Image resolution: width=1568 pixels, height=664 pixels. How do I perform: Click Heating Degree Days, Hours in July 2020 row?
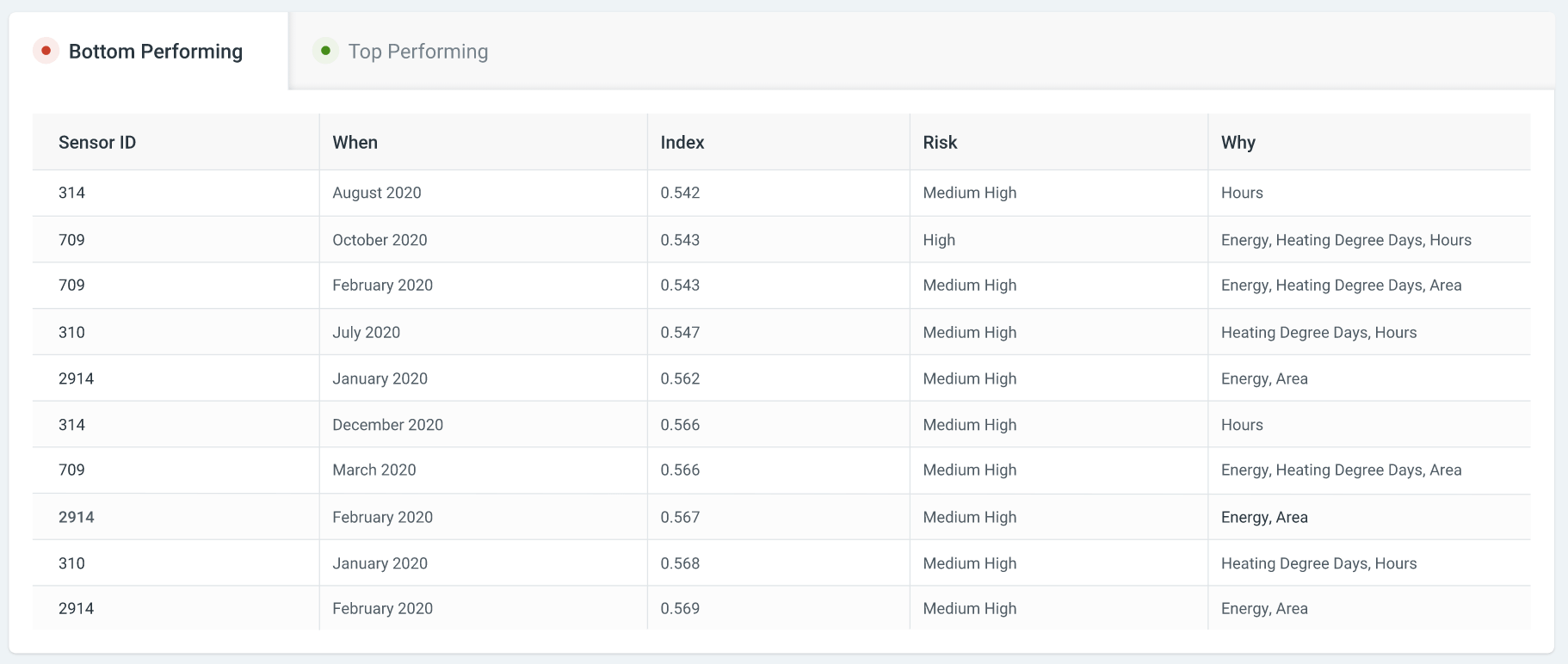click(x=1318, y=333)
